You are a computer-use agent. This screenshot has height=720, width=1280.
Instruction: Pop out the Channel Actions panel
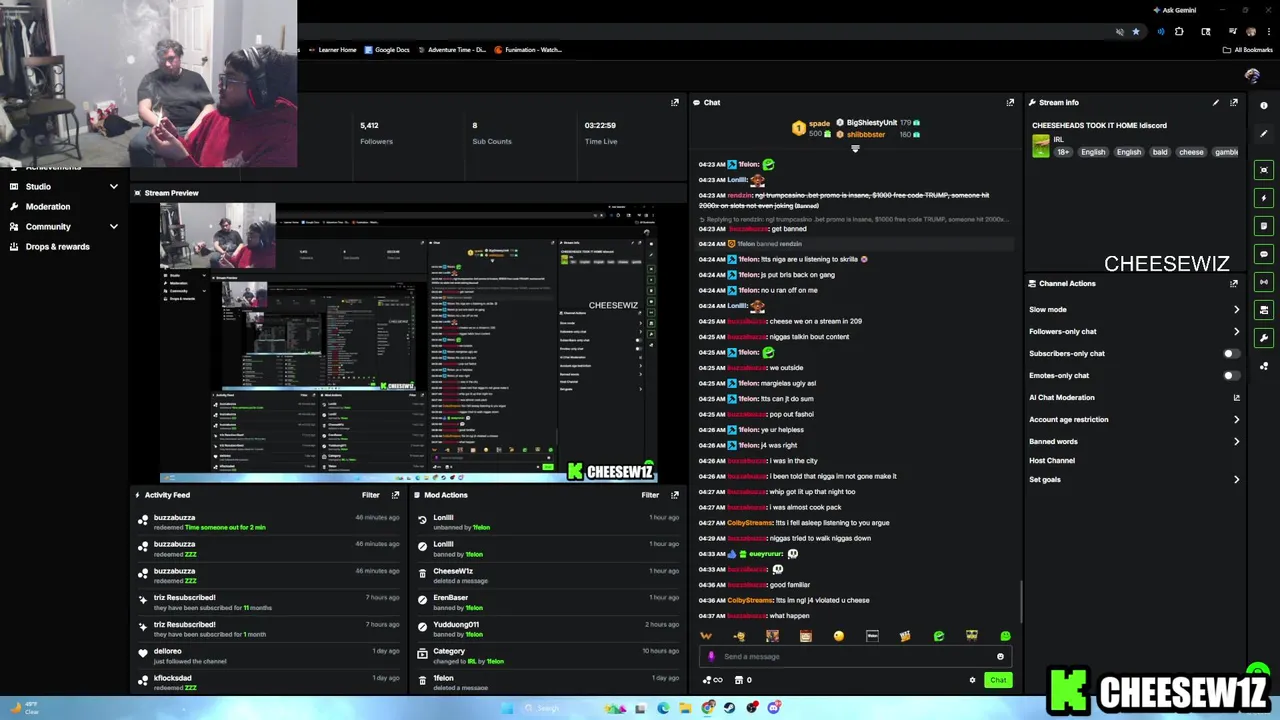1234,283
